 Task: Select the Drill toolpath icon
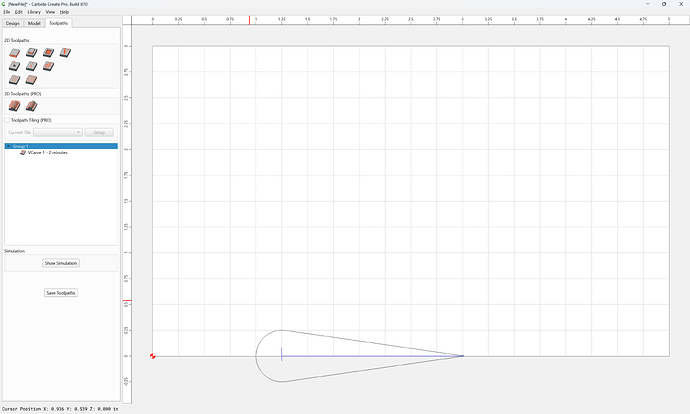pos(15,66)
